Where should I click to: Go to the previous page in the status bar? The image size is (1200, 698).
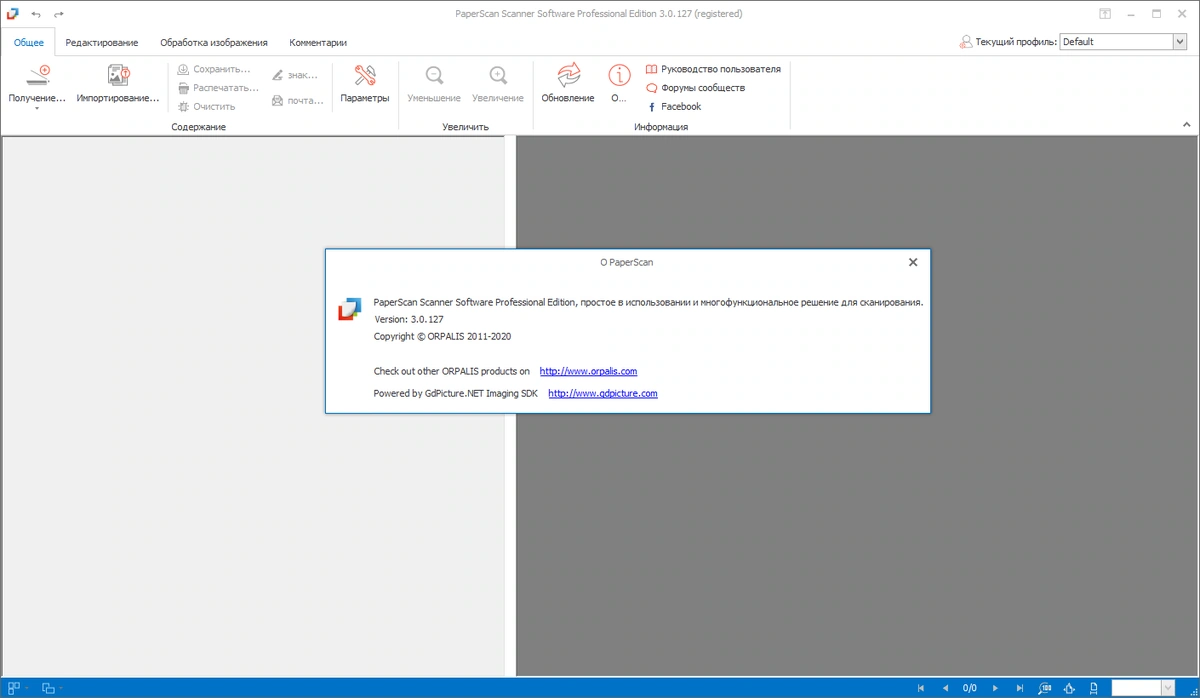click(x=945, y=688)
